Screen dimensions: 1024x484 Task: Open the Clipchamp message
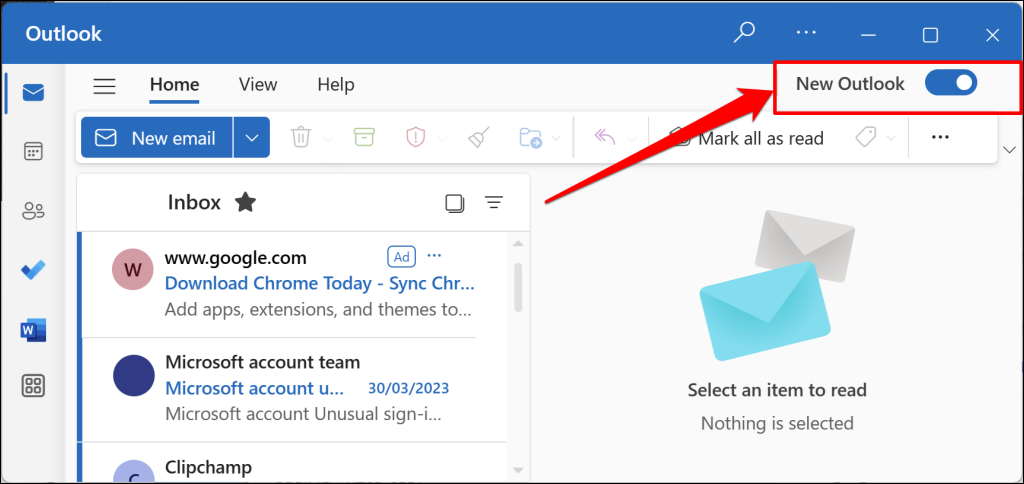293,462
